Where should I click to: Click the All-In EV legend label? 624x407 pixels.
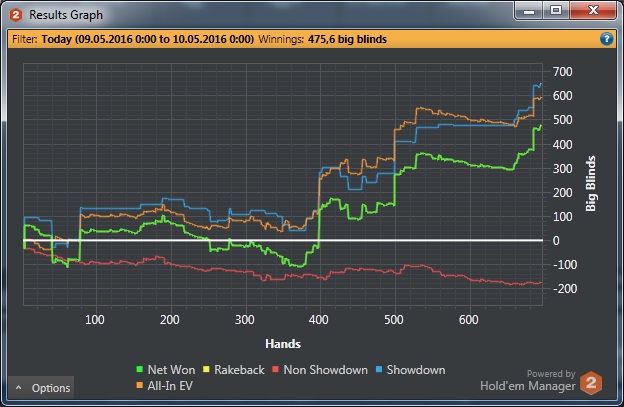pos(170,386)
